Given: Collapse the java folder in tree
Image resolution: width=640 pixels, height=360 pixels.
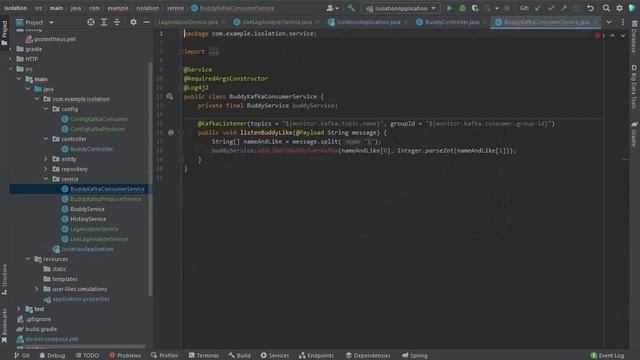Looking at the screenshot, I should pyautogui.click(x=28, y=89).
